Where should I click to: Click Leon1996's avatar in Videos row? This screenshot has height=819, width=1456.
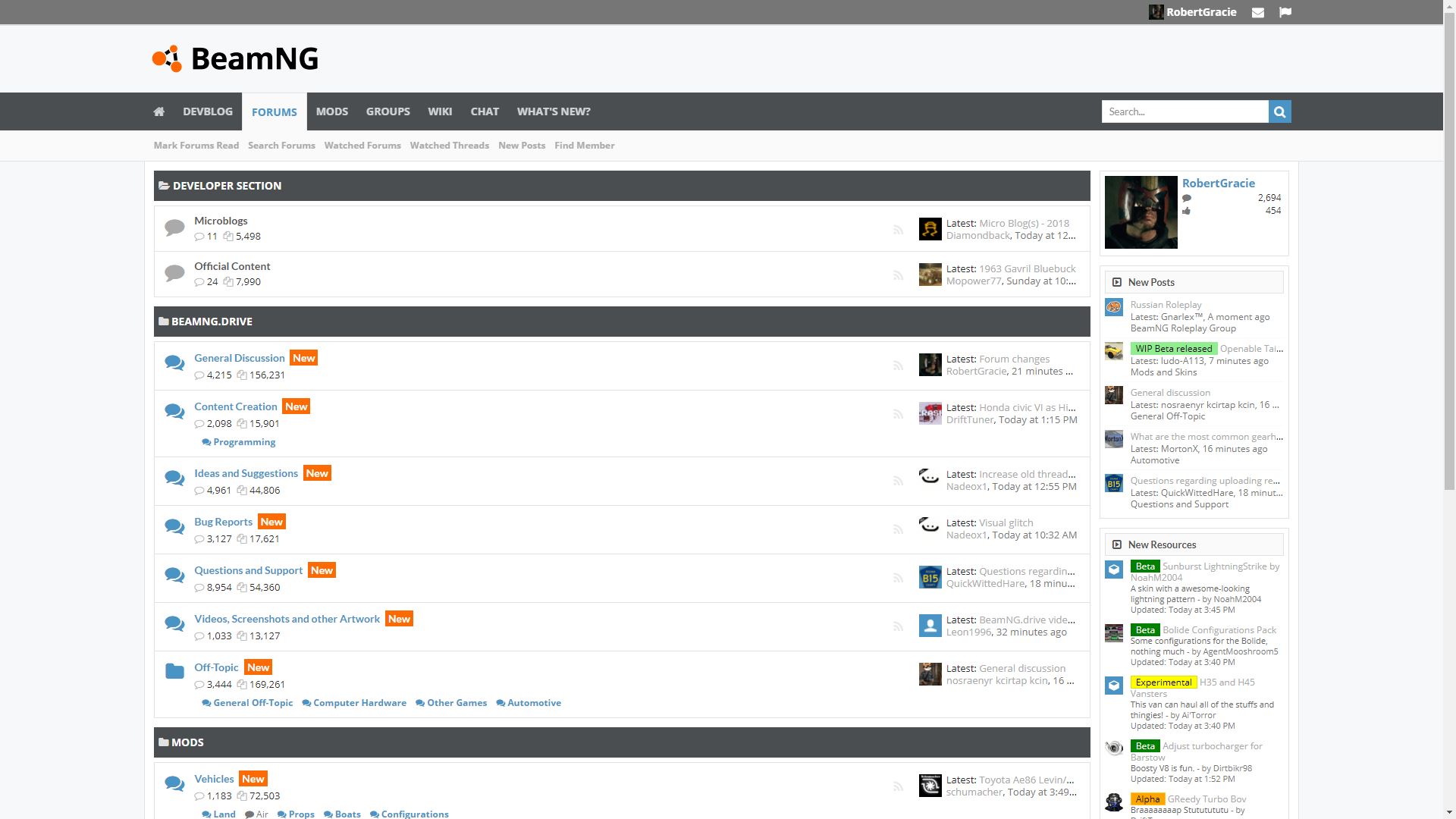tap(930, 626)
